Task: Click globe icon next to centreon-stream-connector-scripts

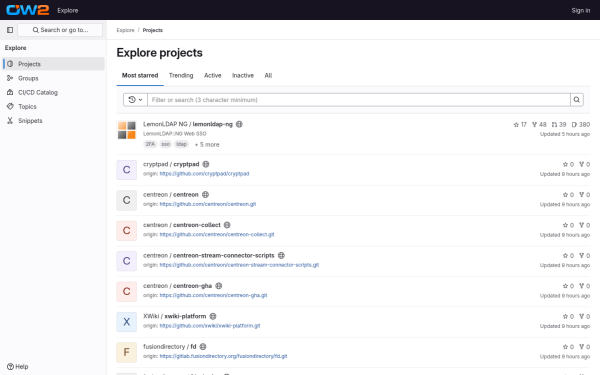Action: coord(281,255)
